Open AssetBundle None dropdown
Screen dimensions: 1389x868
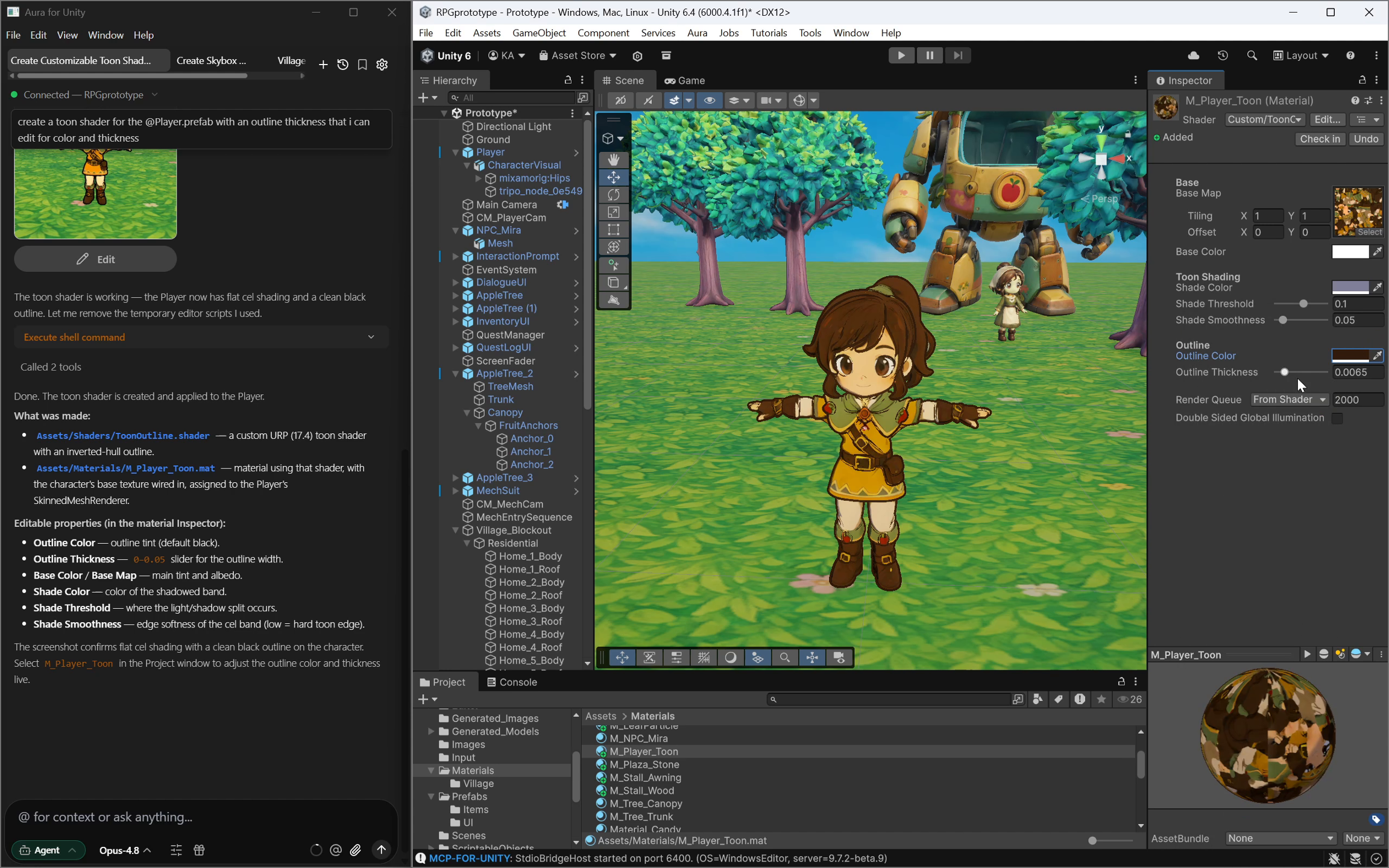click(1280, 838)
